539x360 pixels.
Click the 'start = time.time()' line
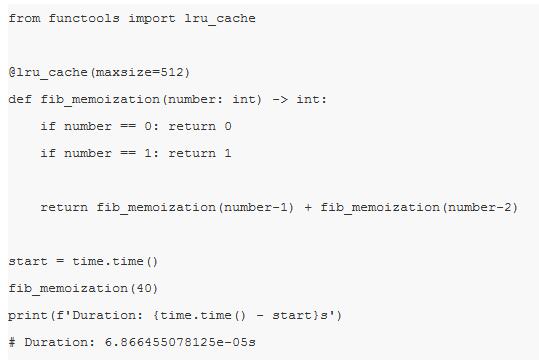click(83, 261)
